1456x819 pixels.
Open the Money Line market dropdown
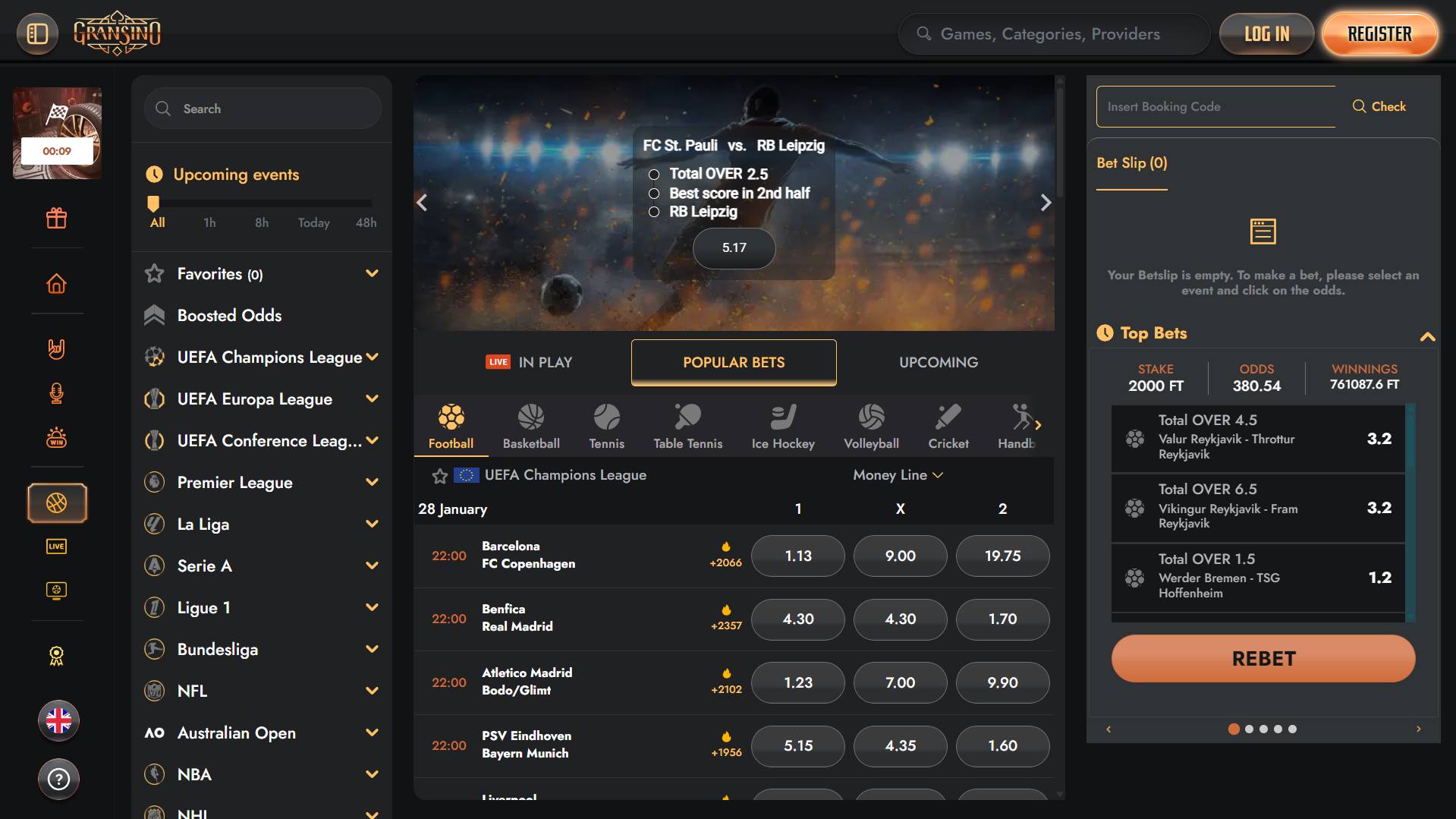(898, 475)
